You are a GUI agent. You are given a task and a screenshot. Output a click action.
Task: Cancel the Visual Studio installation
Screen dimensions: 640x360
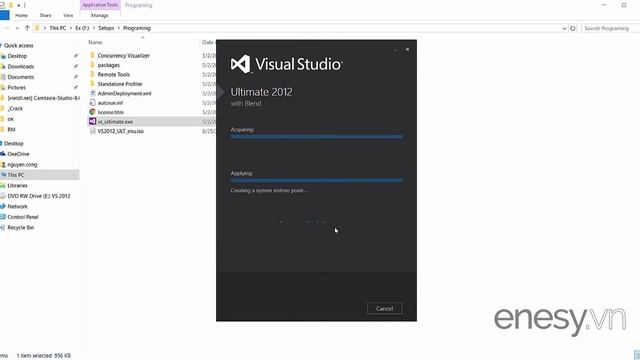click(x=384, y=309)
